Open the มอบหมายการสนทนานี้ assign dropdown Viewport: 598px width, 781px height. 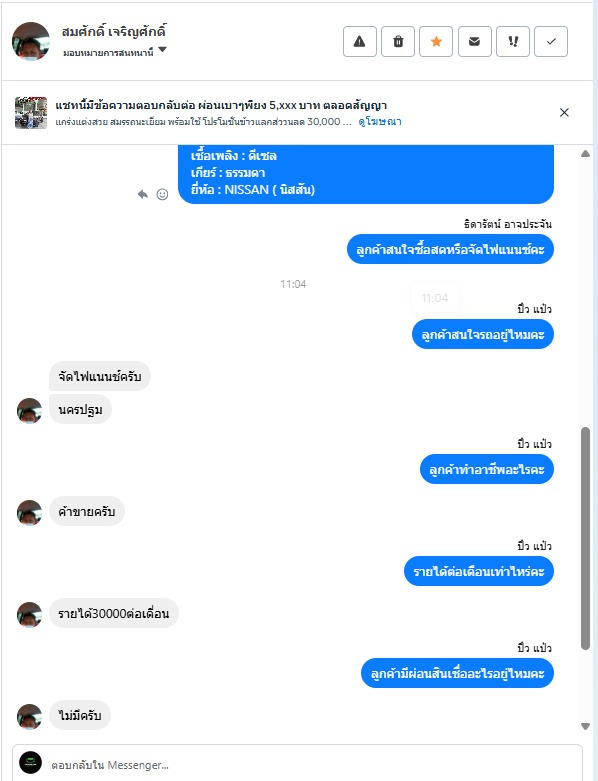tap(115, 52)
